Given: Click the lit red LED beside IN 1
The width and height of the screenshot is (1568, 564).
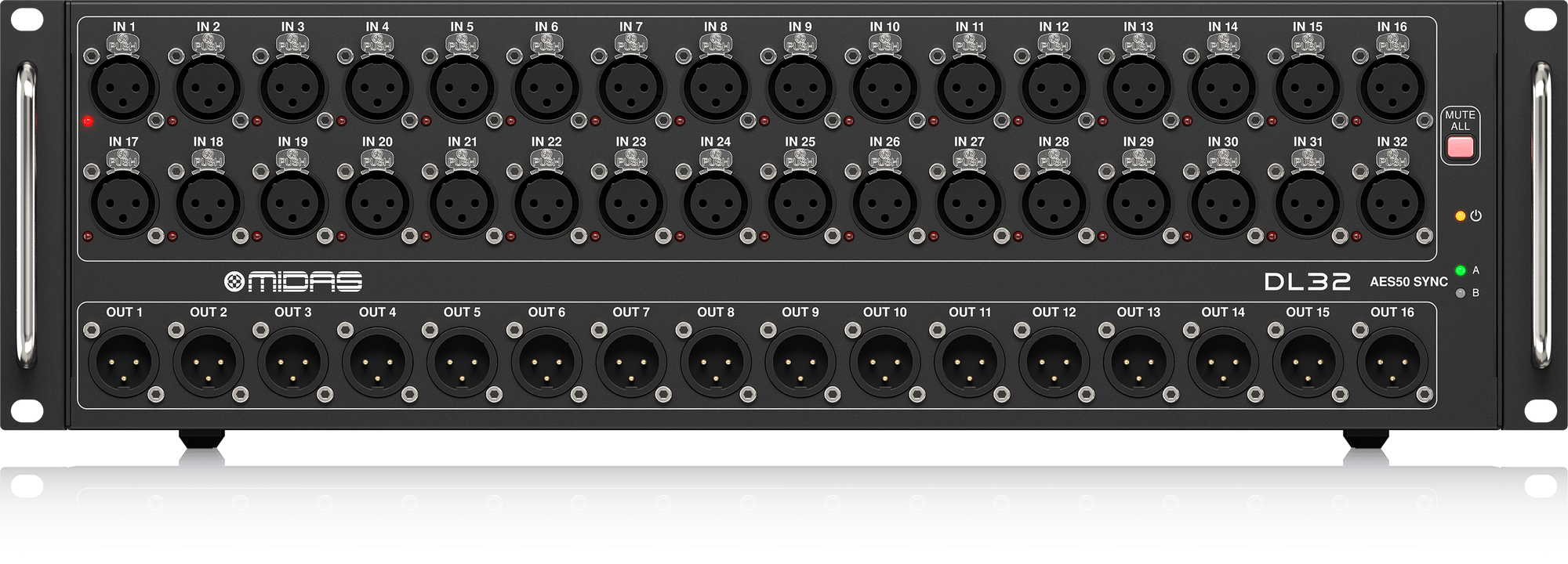Looking at the screenshot, I should pyautogui.click(x=88, y=121).
